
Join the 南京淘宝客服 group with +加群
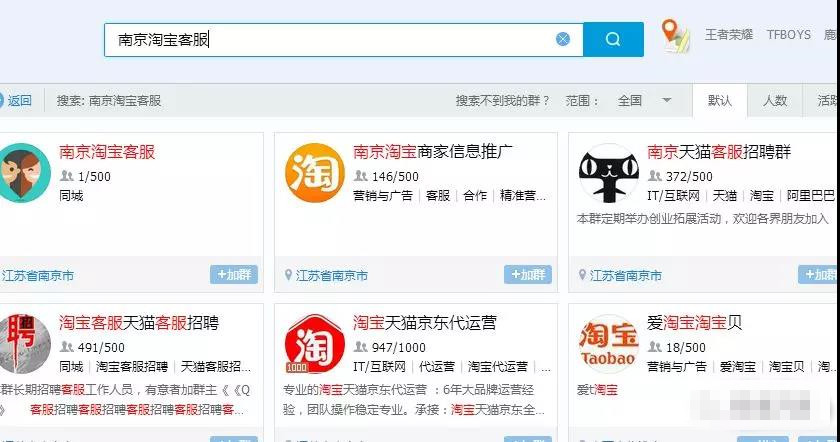[234, 274]
